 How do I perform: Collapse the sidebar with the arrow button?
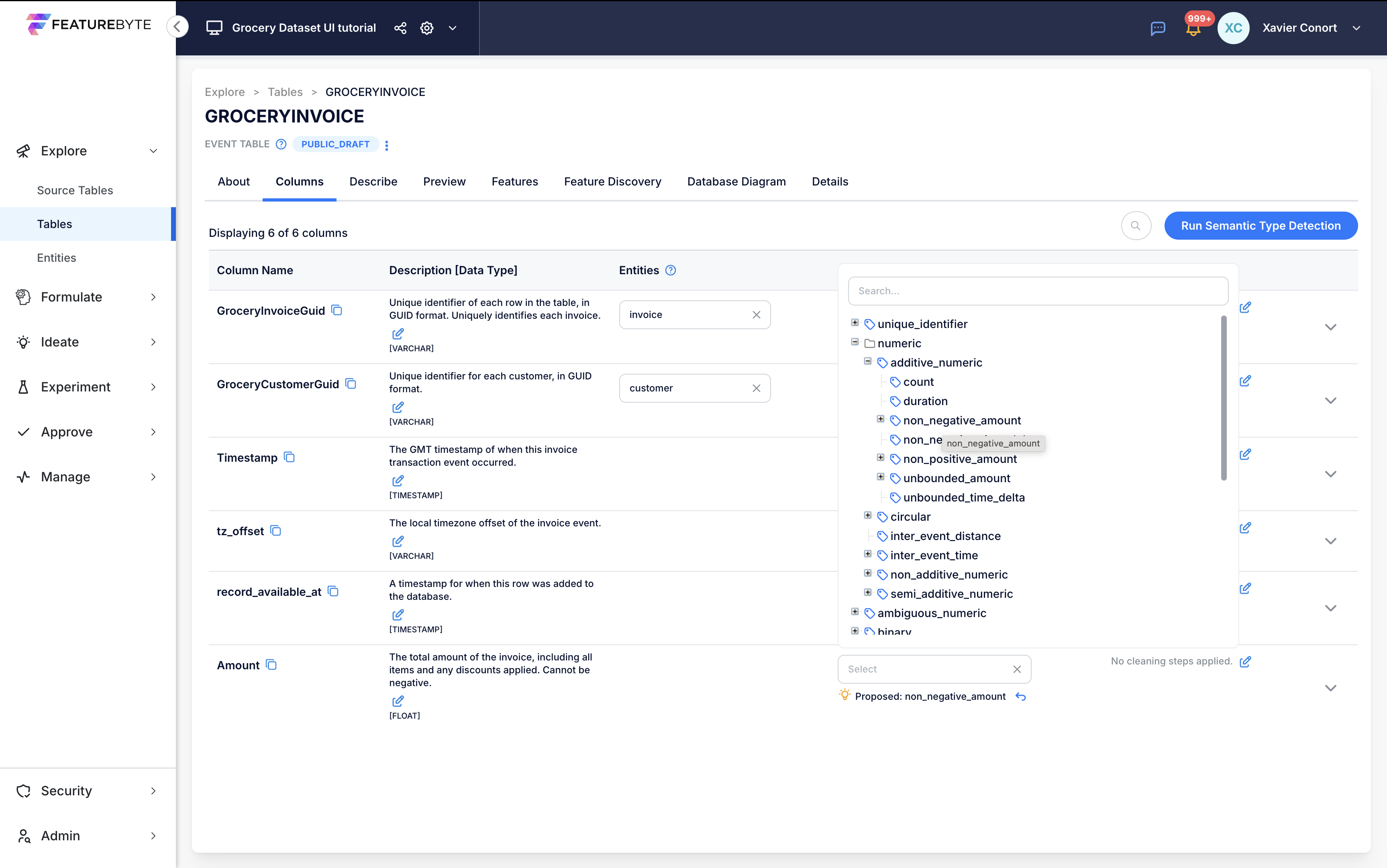point(177,27)
